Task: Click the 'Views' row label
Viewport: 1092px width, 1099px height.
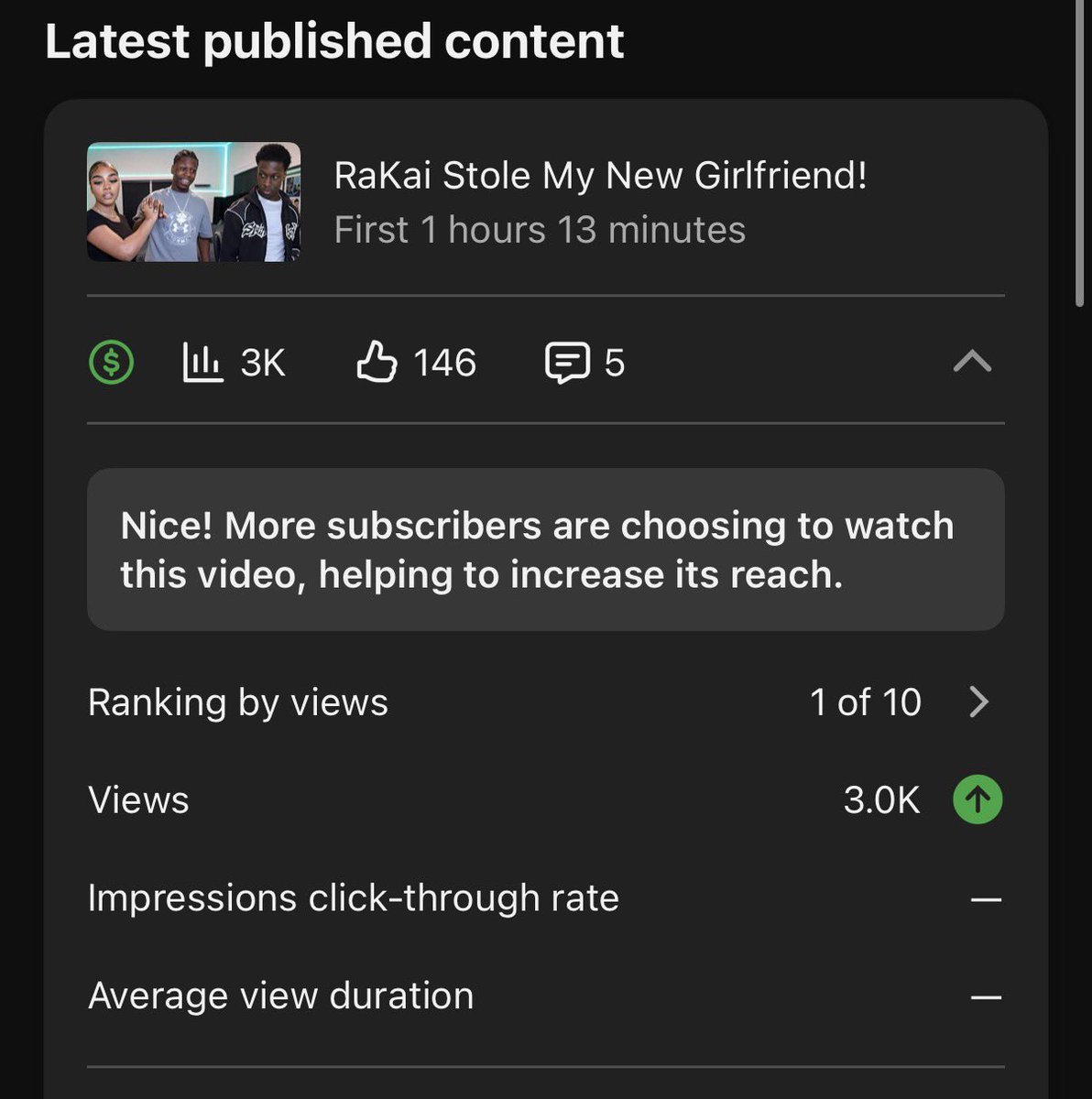Action: click(x=138, y=800)
